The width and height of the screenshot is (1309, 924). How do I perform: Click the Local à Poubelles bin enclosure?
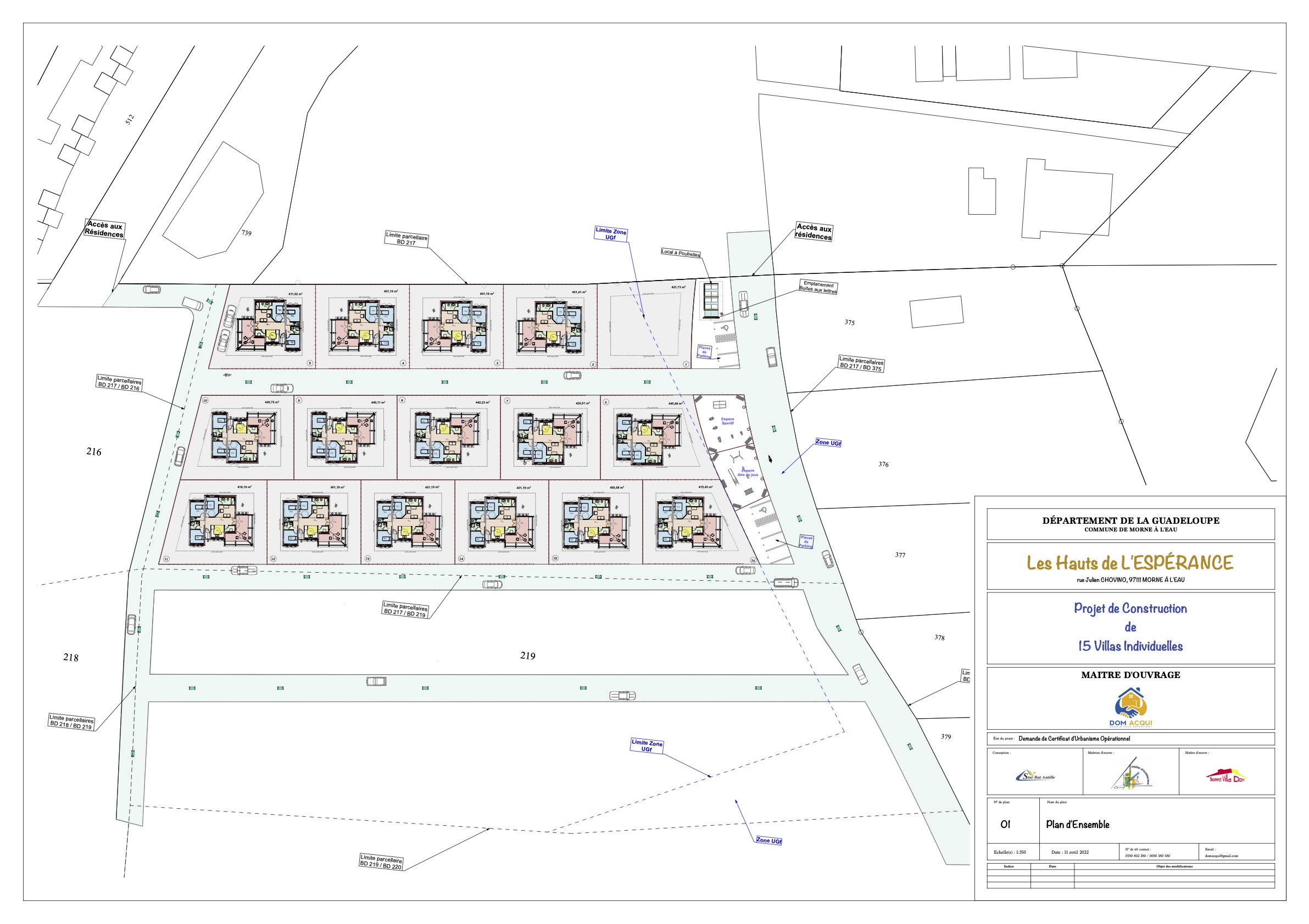[711, 300]
